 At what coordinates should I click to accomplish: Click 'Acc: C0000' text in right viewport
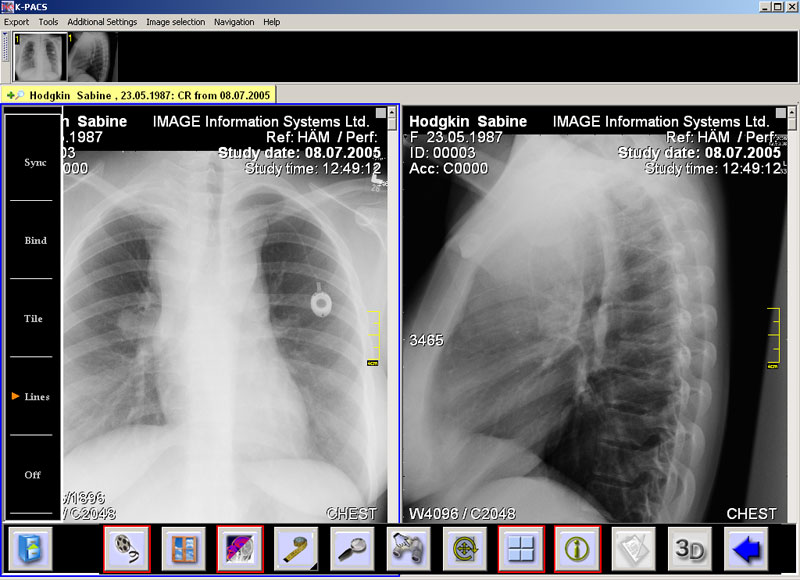point(448,168)
